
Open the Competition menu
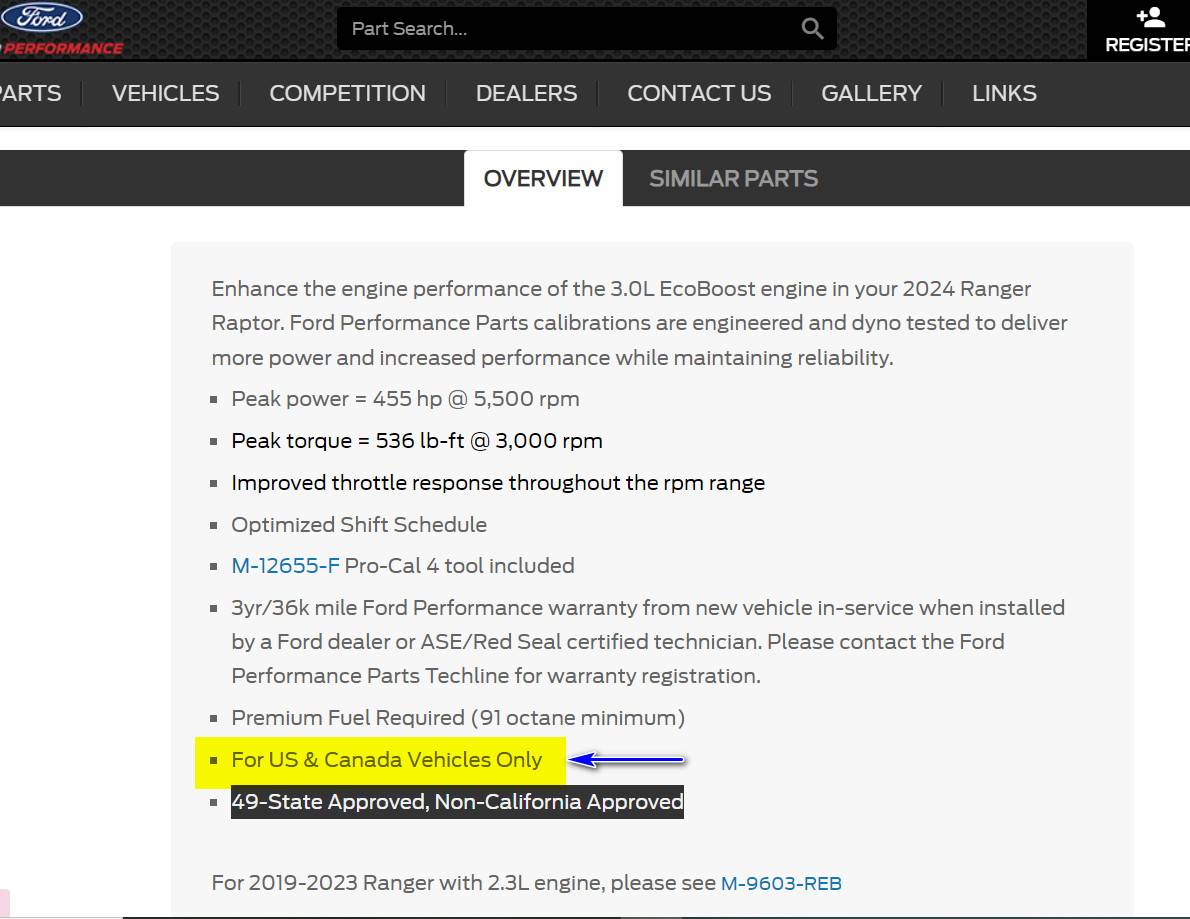click(x=348, y=93)
